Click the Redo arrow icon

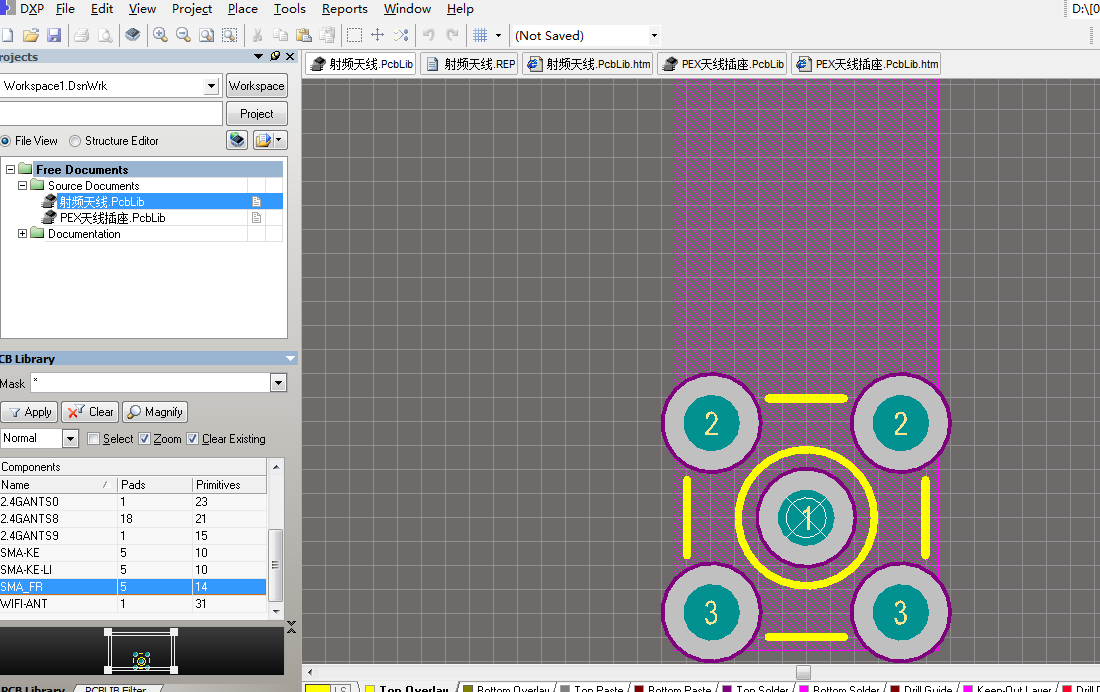[x=452, y=35]
